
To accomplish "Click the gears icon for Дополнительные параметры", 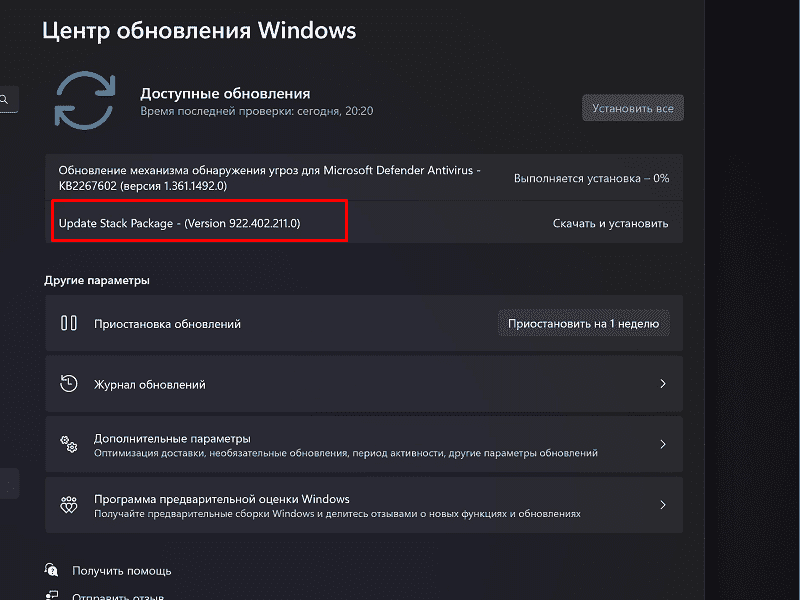I will click(x=69, y=444).
